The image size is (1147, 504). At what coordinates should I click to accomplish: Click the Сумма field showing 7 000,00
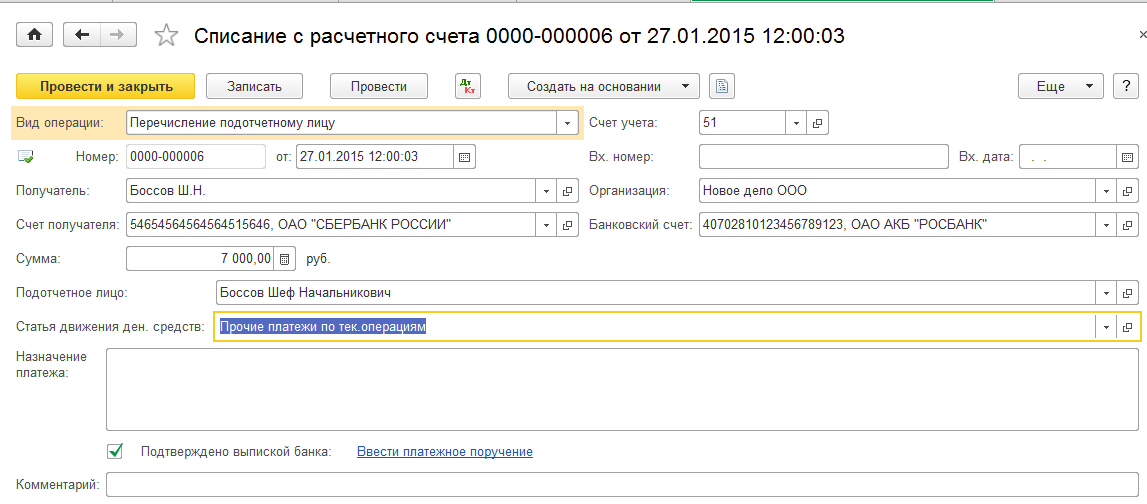coord(202,258)
